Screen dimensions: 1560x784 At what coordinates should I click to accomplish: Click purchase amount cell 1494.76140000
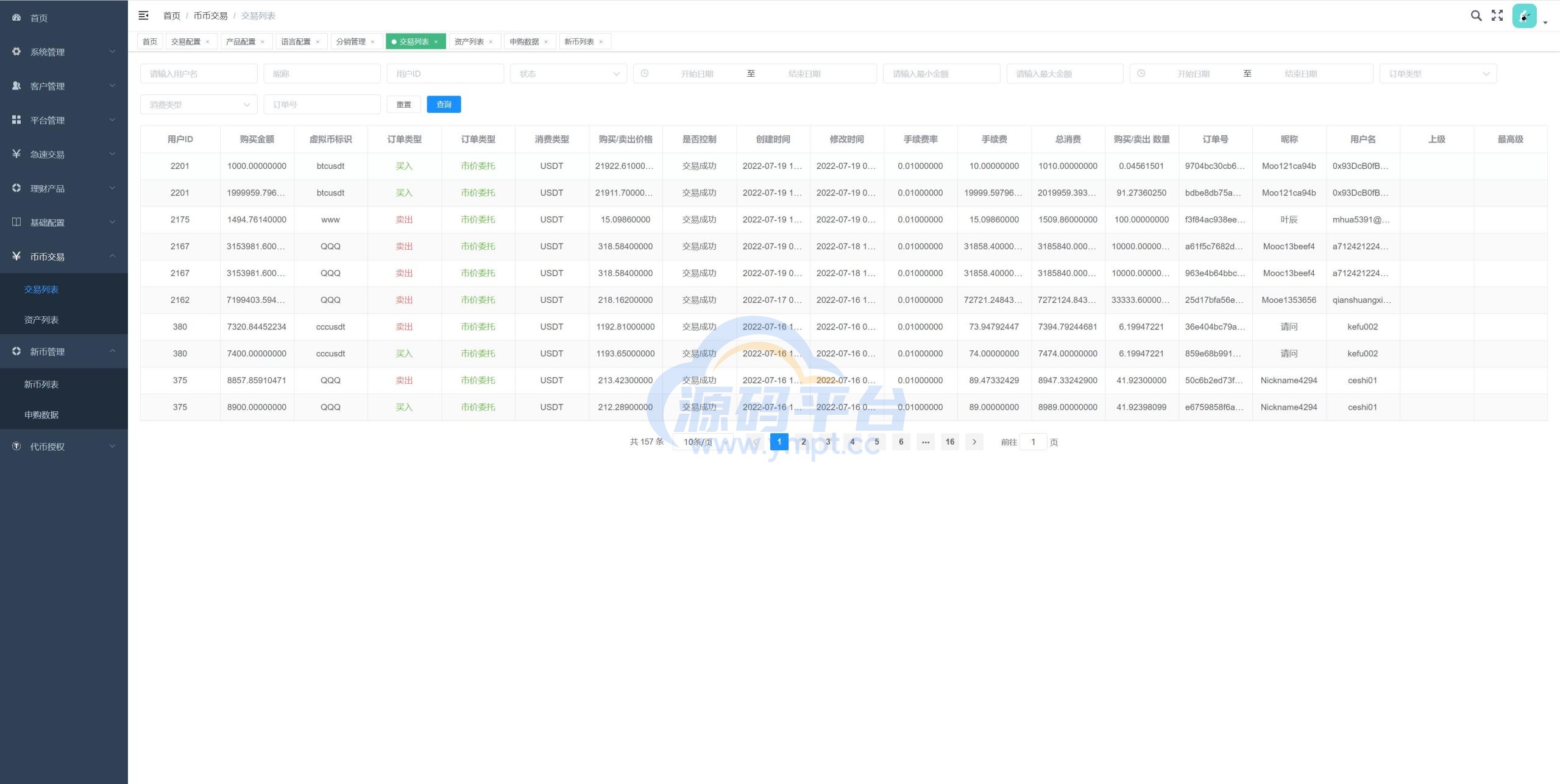tap(257, 219)
